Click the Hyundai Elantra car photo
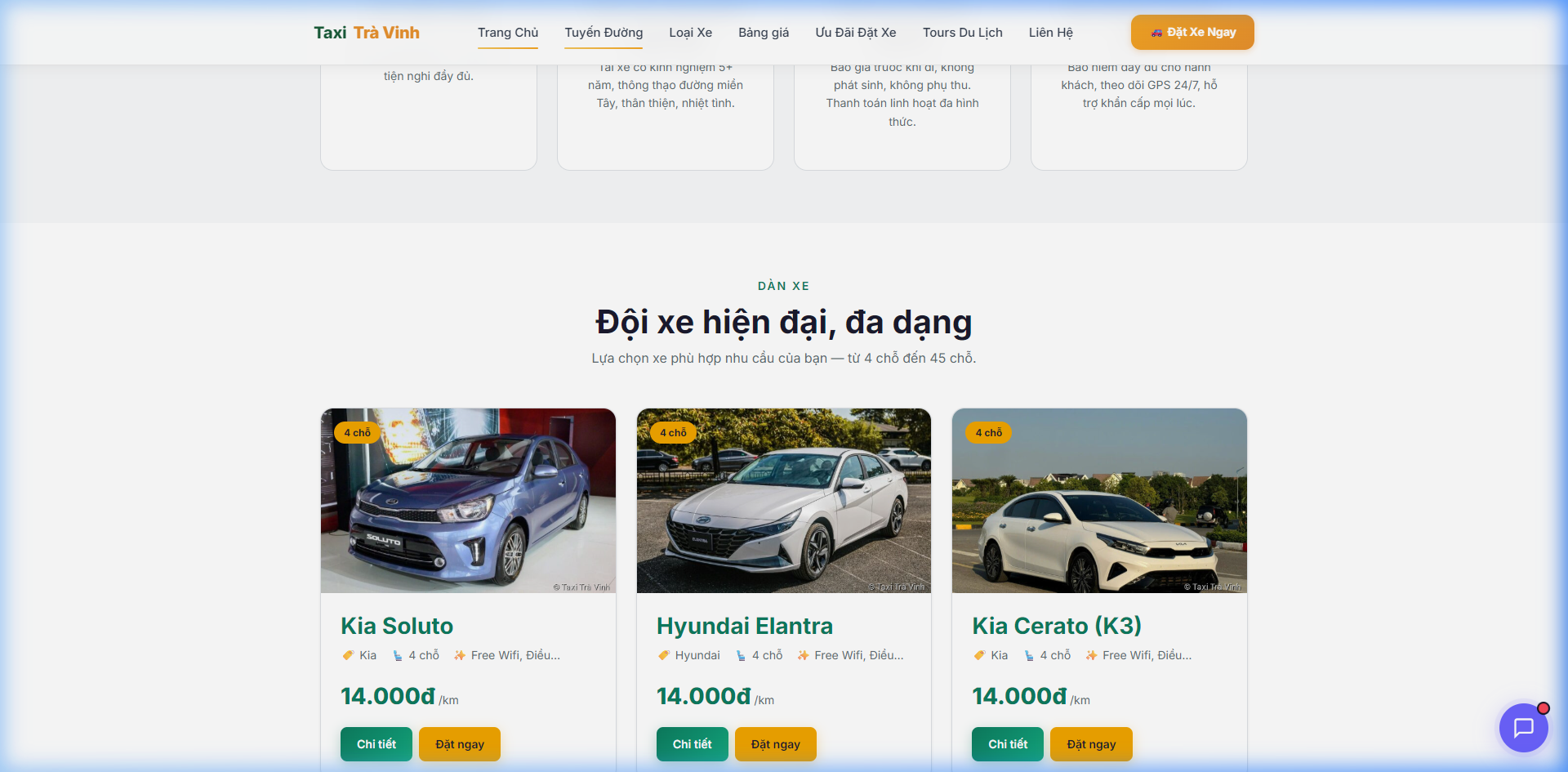 click(783, 501)
